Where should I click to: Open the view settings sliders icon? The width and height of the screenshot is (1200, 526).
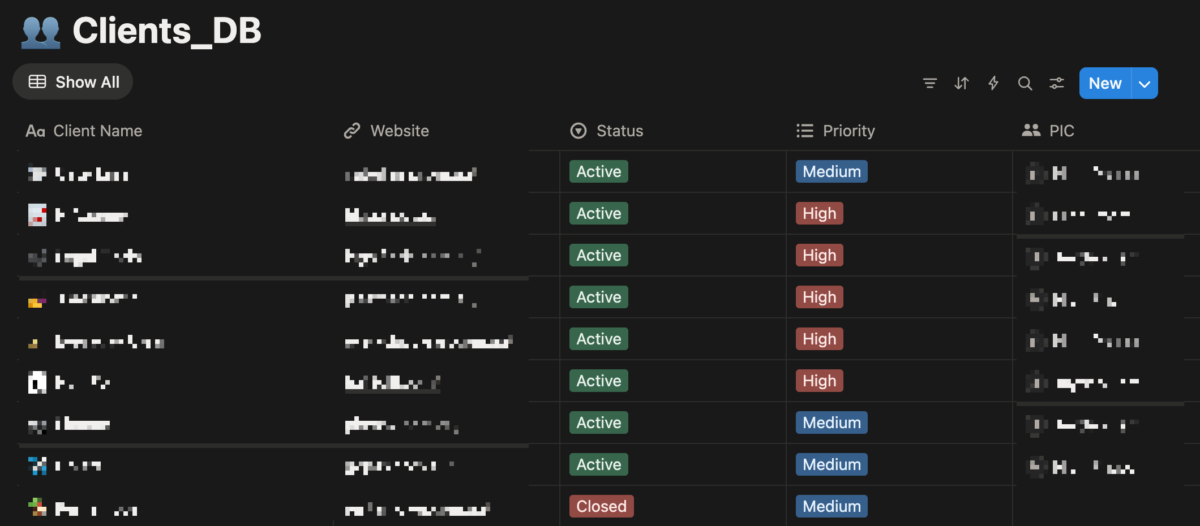tap(1057, 84)
